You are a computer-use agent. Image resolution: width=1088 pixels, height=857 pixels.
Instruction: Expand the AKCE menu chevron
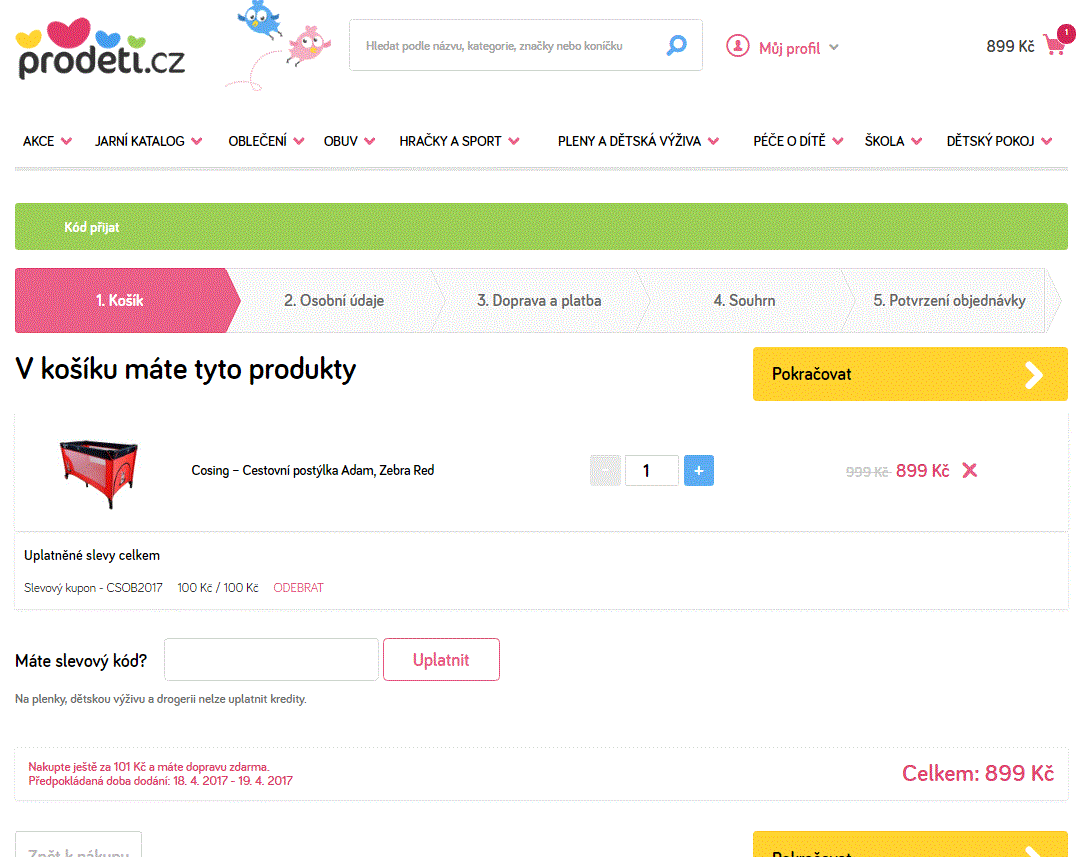click(x=67, y=141)
